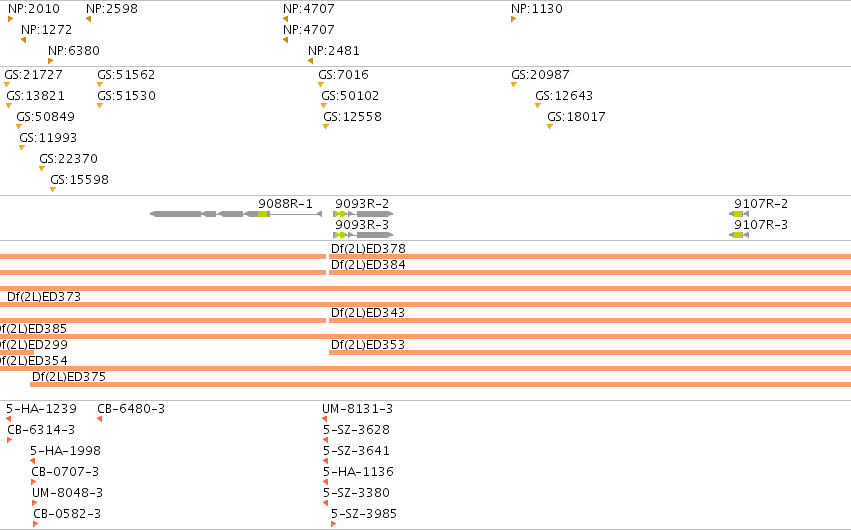This screenshot has width=851, height=530.
Task: Select the NP:2598 marker triangle
Action: (88, 19)
